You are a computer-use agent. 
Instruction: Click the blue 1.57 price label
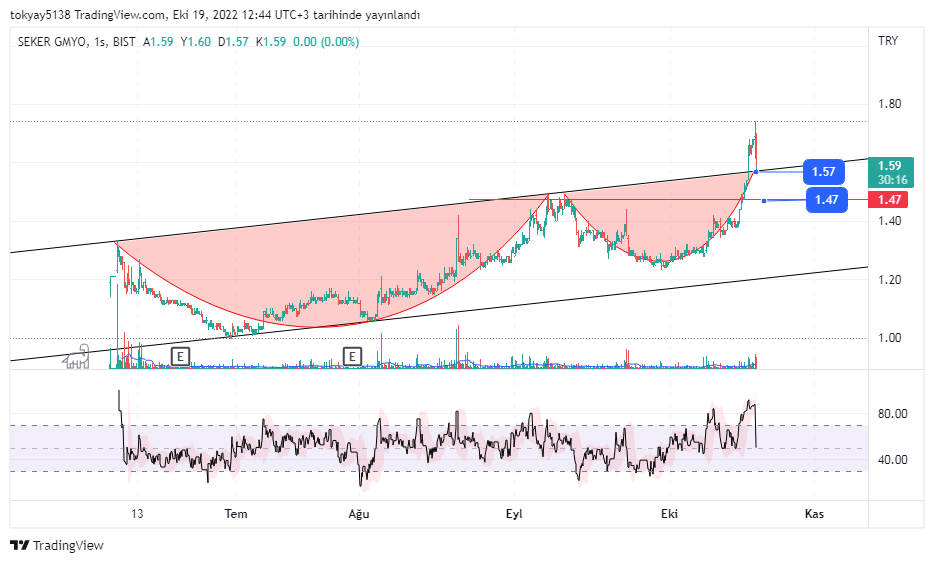pos(824,172)
